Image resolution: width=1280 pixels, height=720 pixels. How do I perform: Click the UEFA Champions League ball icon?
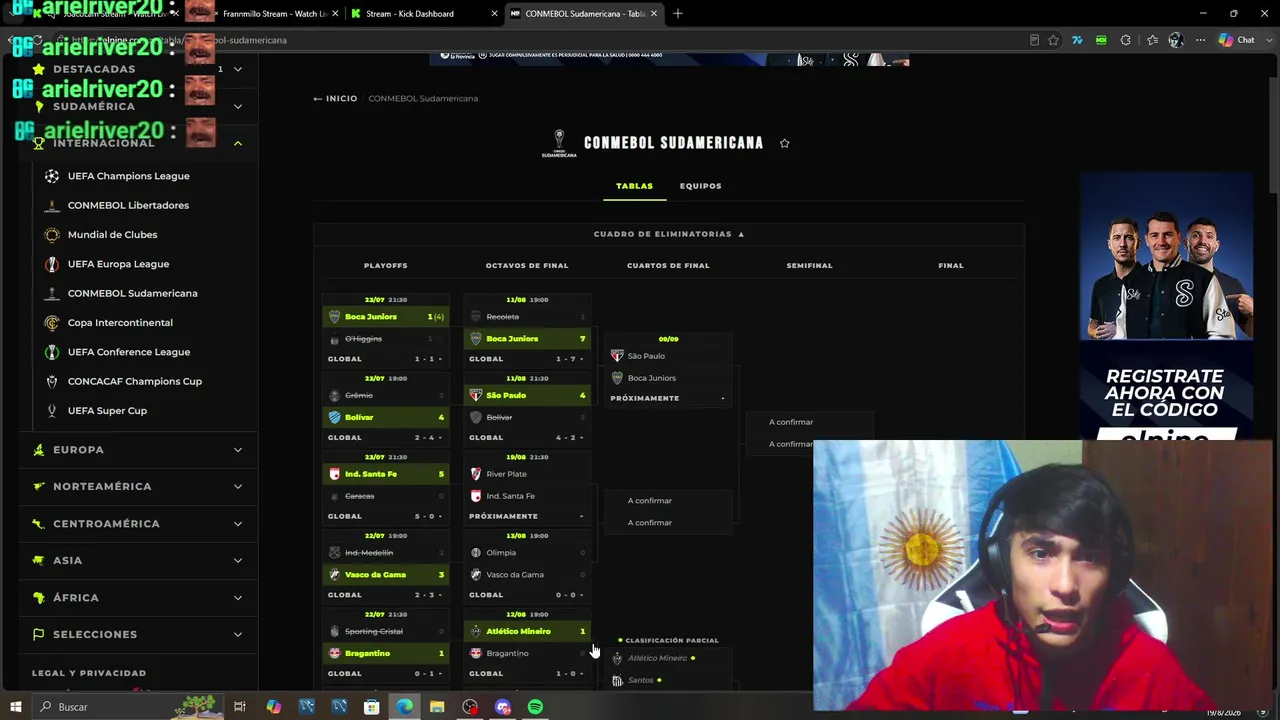(52, 176)
